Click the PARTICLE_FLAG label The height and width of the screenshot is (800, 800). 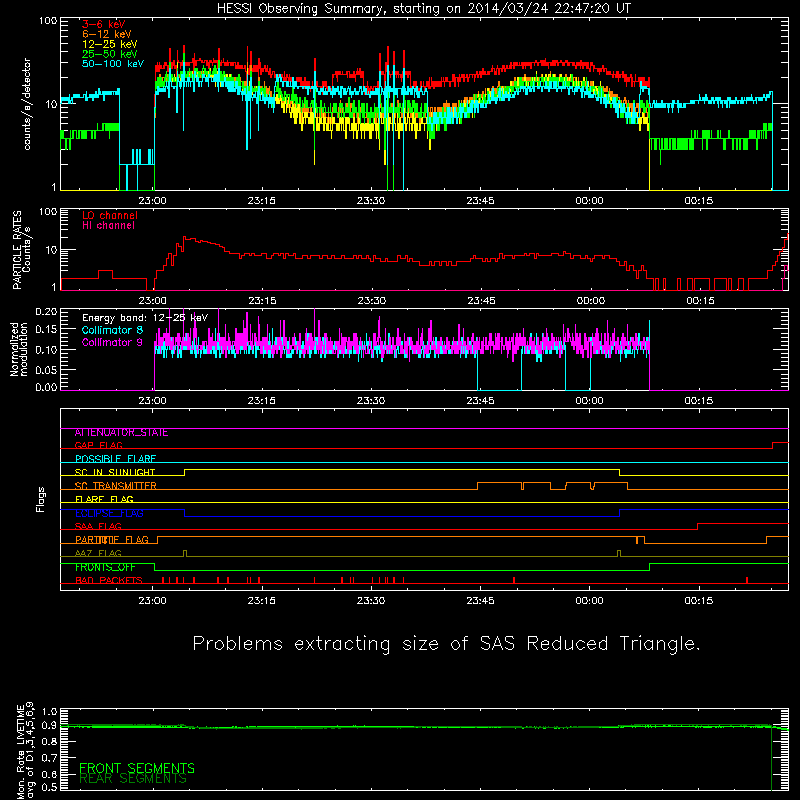tap(112, 540)
